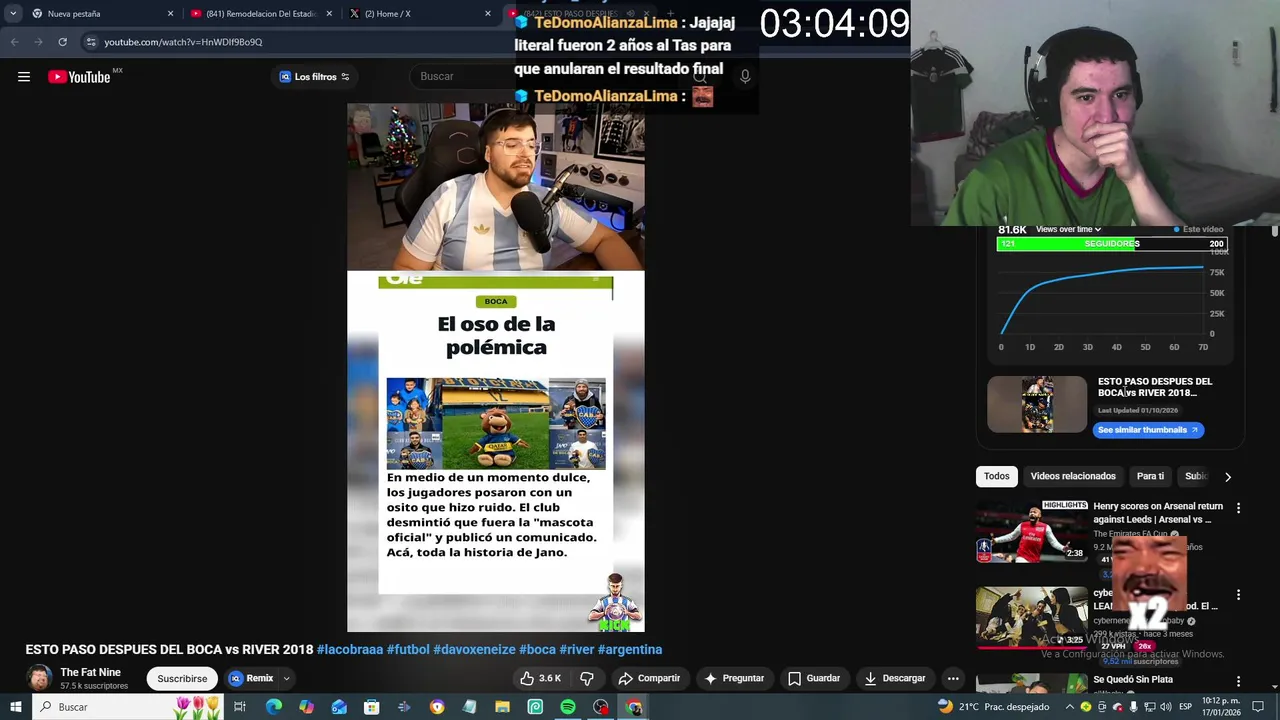1280x720 pixels.
Task: Expand the Views over time dropdown
Action: pos(1068,229)
